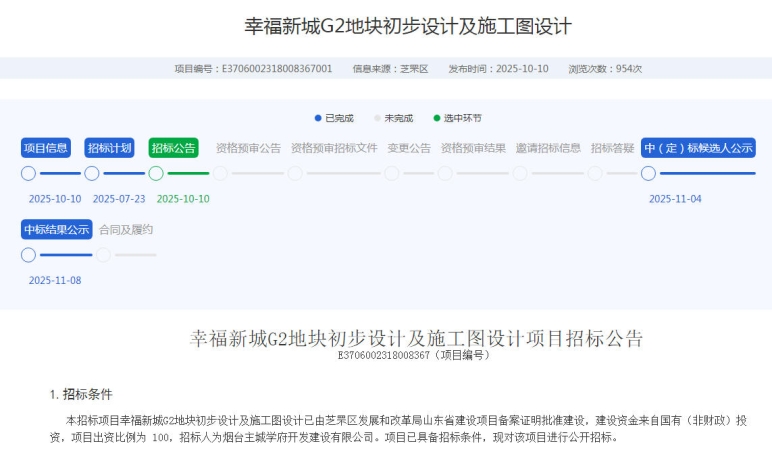Switch to the 中标结果公示 stage
The width and height of the screenshot is (772, 456).
point(57,230)
